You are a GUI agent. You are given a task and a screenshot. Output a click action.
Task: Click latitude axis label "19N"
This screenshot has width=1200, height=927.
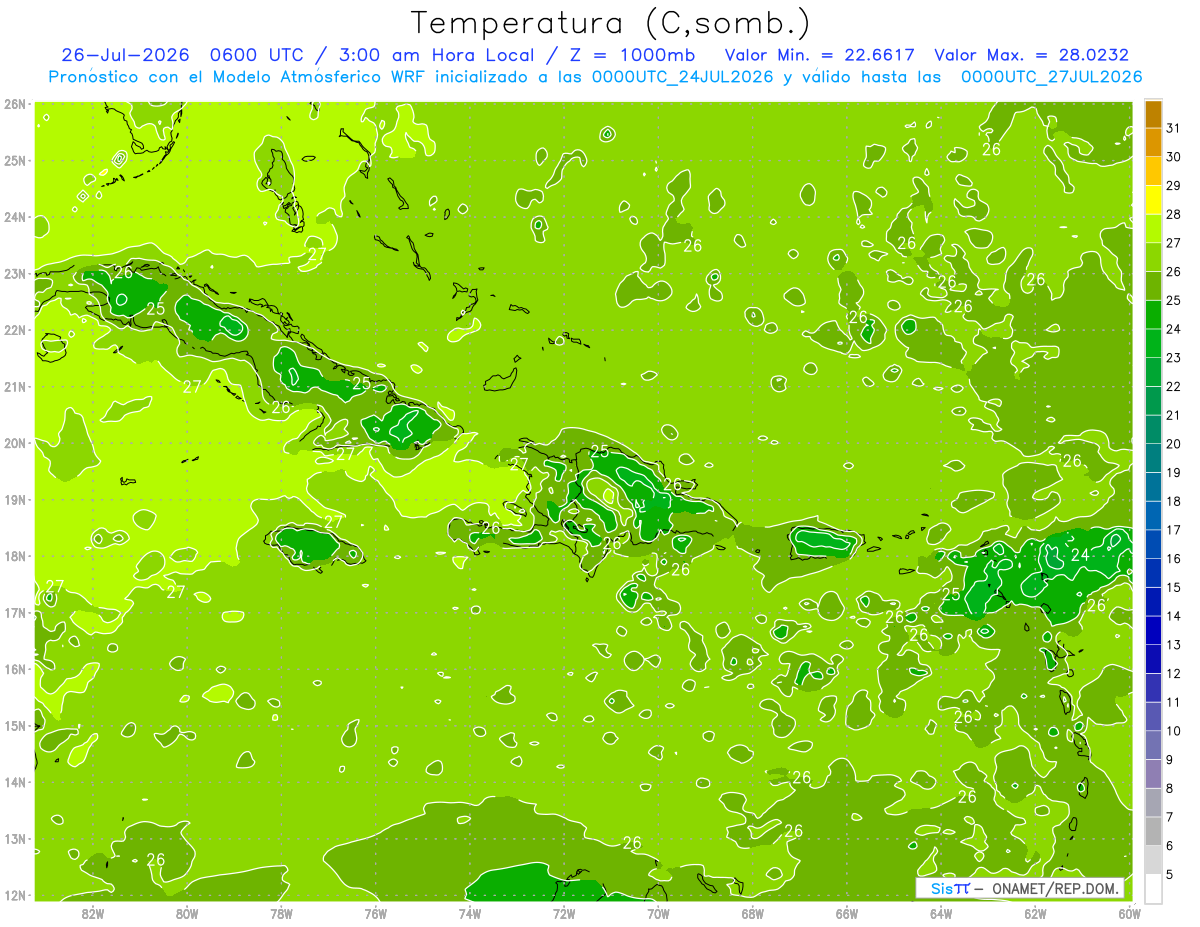pos(15,499)
